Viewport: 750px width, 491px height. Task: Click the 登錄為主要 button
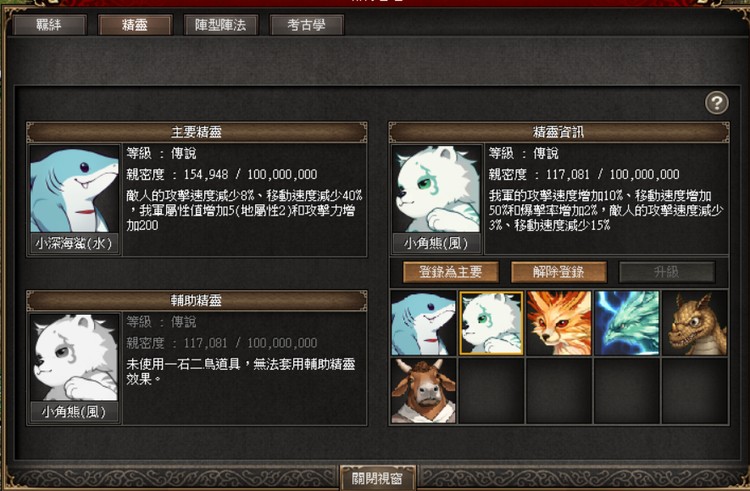click(x=451, y=272)
